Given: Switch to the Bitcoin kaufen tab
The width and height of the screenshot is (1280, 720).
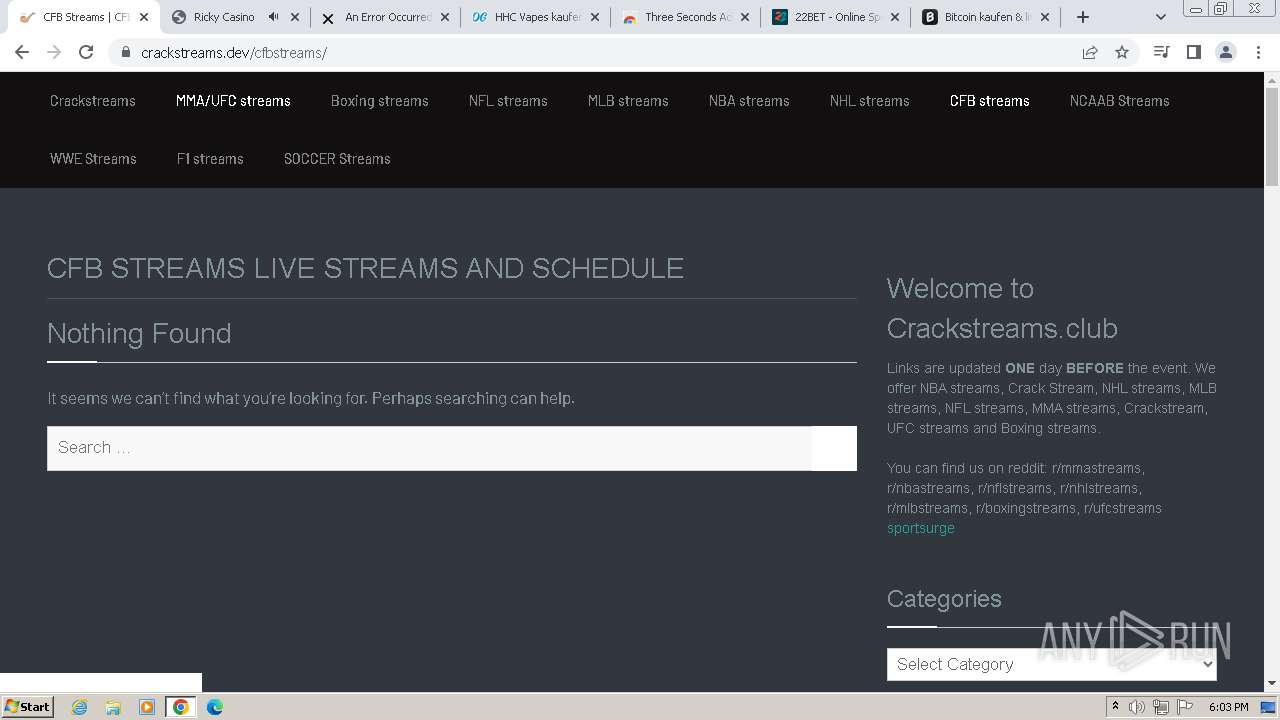Looking at the screenshot, I should (988, 17).
